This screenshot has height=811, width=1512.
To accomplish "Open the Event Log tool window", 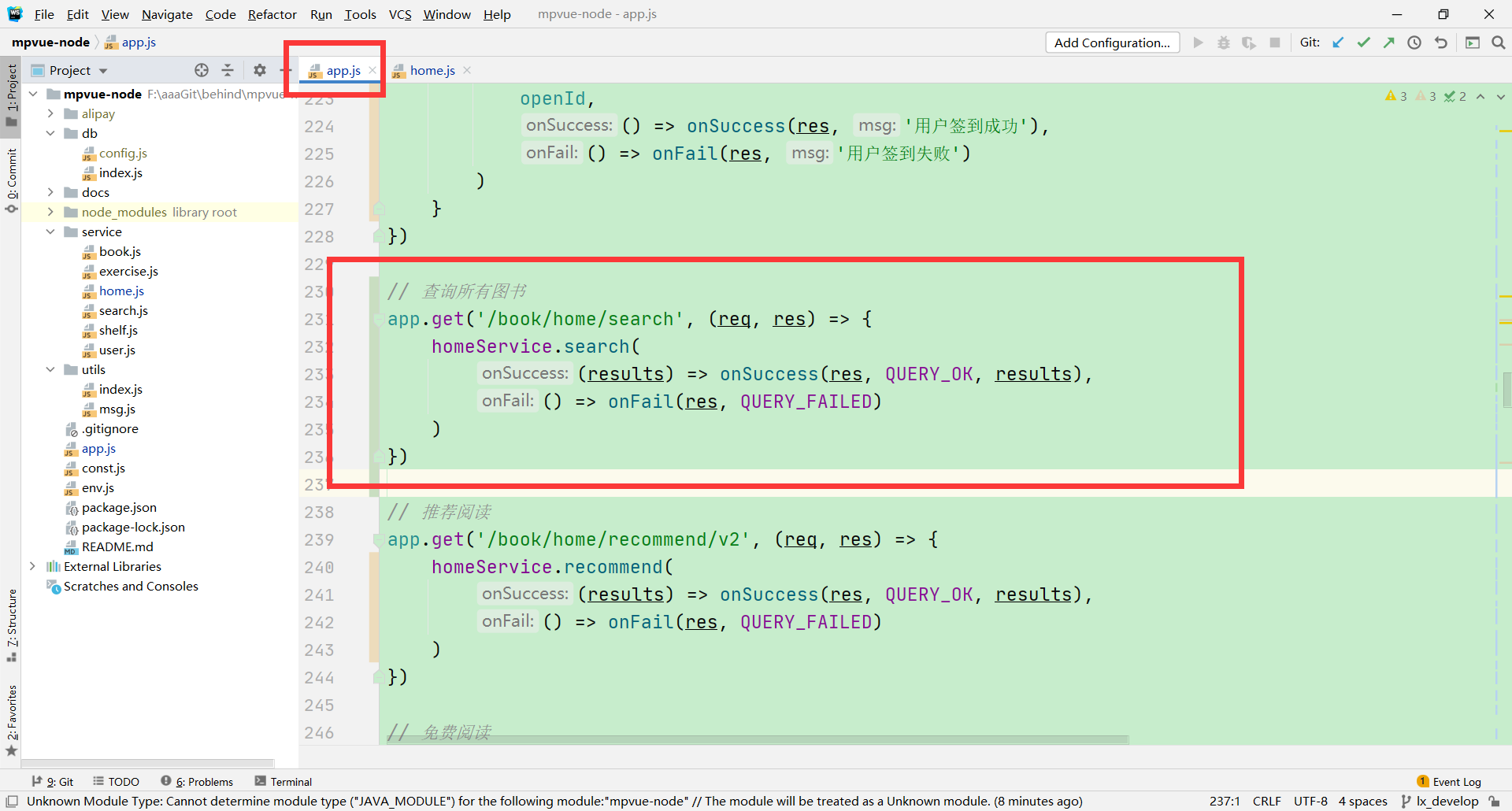I will coord(1449,782).
